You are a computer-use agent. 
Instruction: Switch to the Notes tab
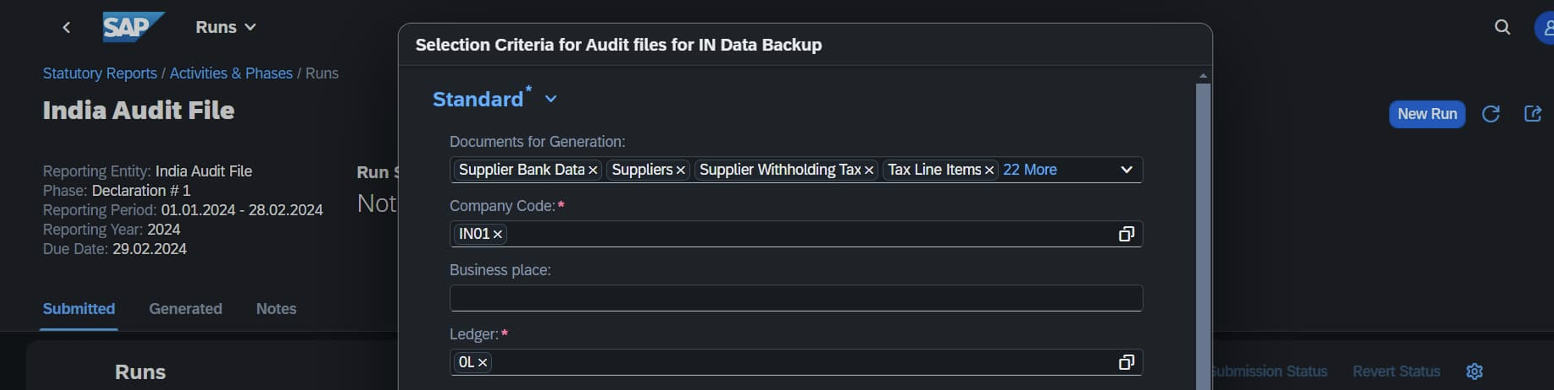point(276,309)
